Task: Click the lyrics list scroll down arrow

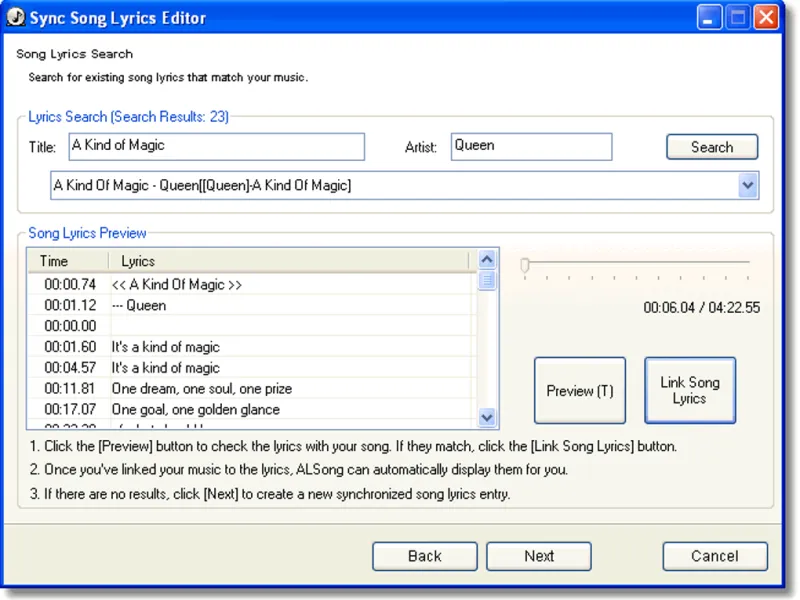Action: (487, 418)
